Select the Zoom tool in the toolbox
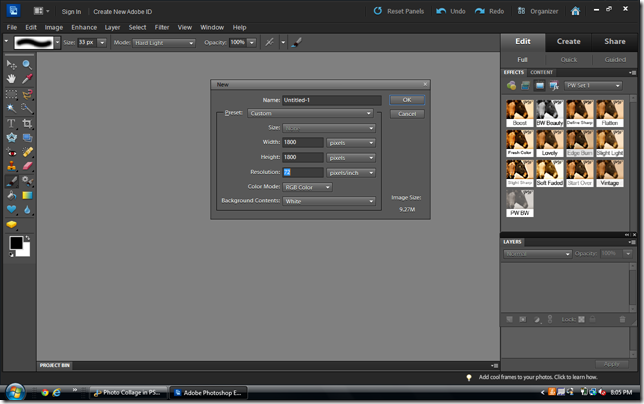This screenshot has width=644, height=404. coord(27,64)
